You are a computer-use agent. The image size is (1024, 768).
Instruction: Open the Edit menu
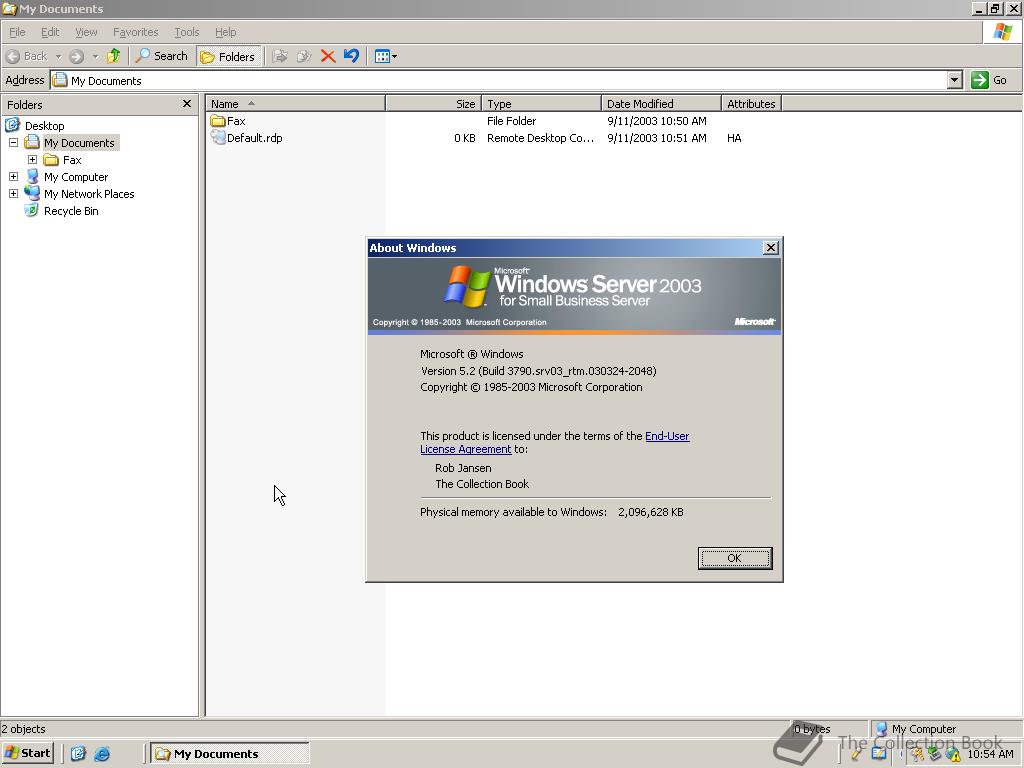pyautogui.click(x=50, y=32)
